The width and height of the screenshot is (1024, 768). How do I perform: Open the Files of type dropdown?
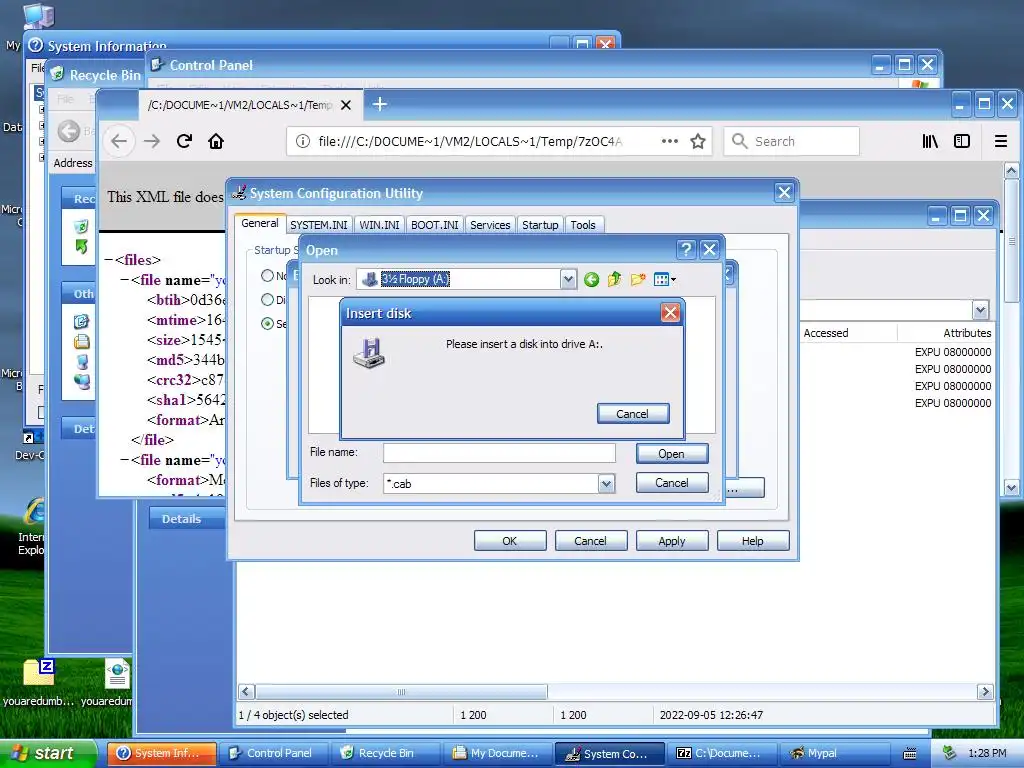[x=606, y=484]
